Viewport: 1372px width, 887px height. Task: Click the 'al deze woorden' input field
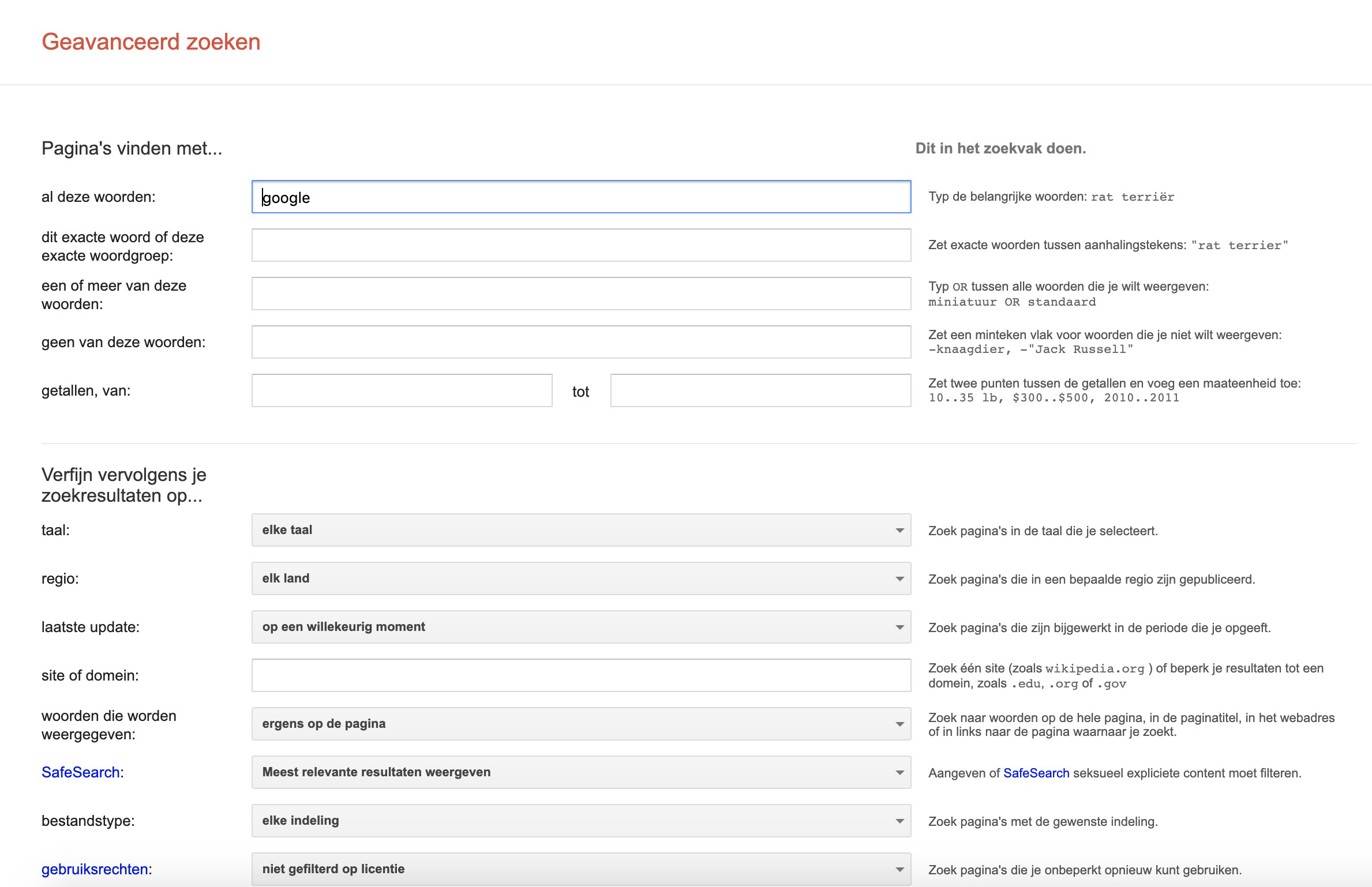[x=581, y=197]
